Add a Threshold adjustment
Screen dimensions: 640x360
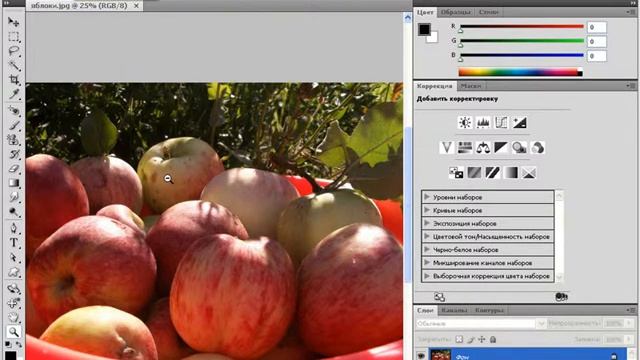click(492, 173)
